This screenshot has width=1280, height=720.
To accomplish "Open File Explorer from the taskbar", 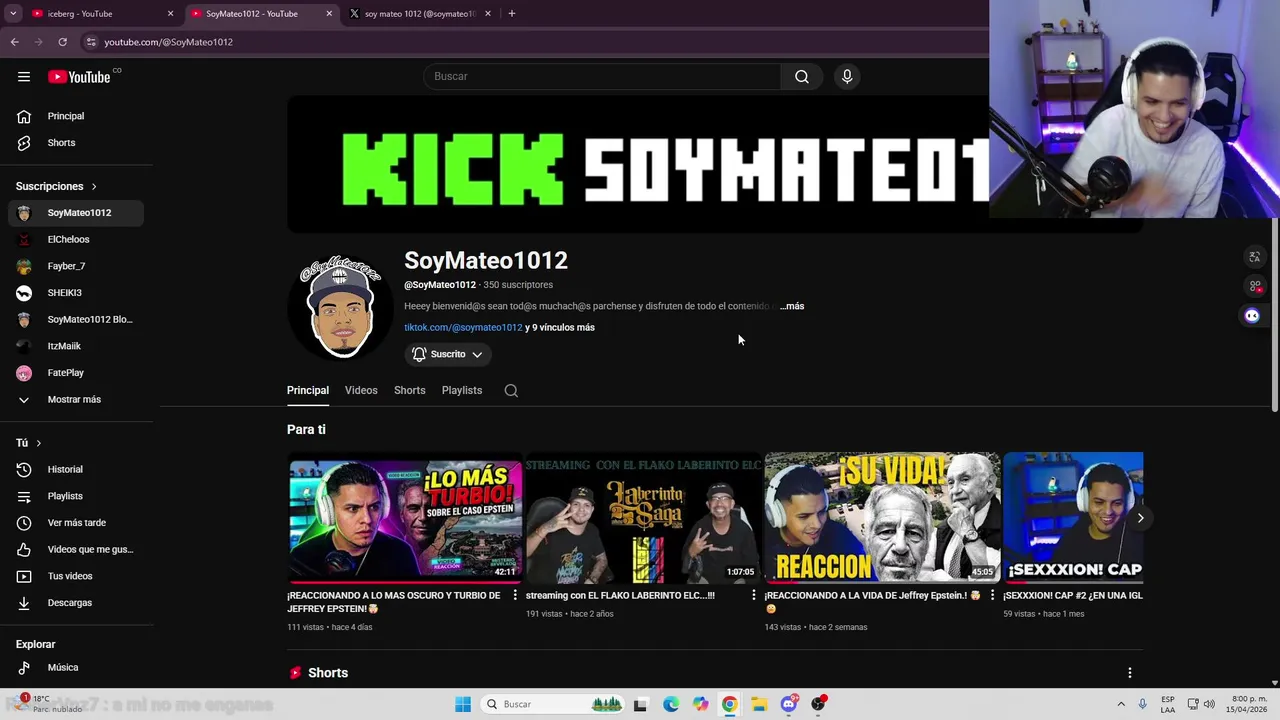I will click(759, 704).
